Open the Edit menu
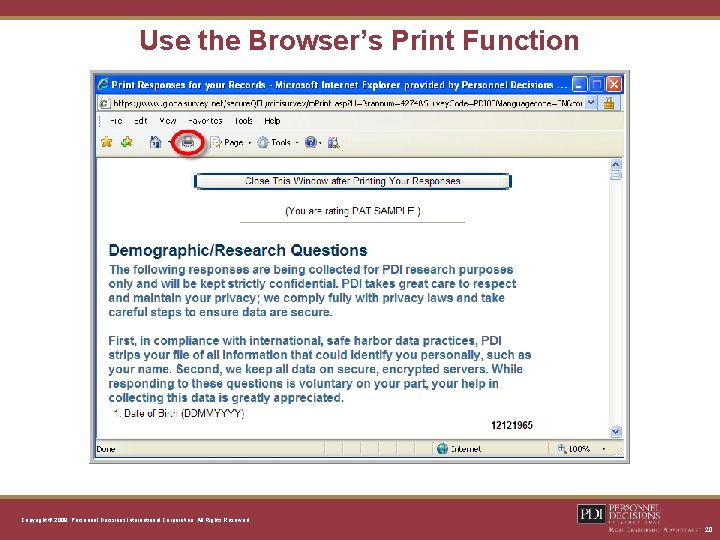Image resolution: width=720 pixels, height=540 pixels. (141, 121)
